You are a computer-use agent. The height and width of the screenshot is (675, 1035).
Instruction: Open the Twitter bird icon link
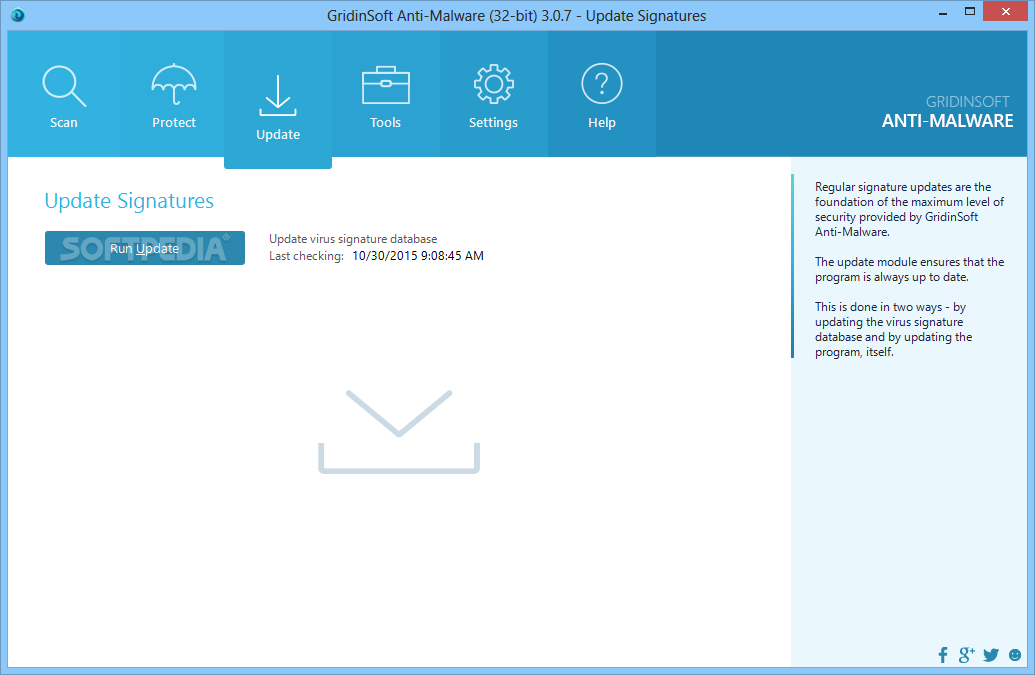991,655
